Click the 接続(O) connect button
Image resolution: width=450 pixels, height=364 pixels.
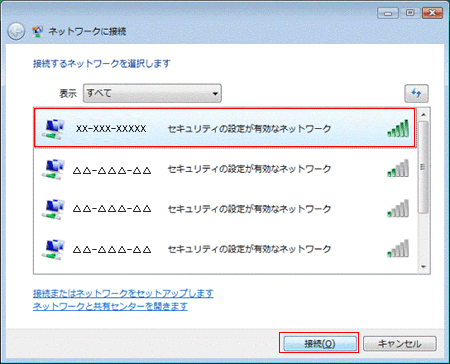pos(319,343)
